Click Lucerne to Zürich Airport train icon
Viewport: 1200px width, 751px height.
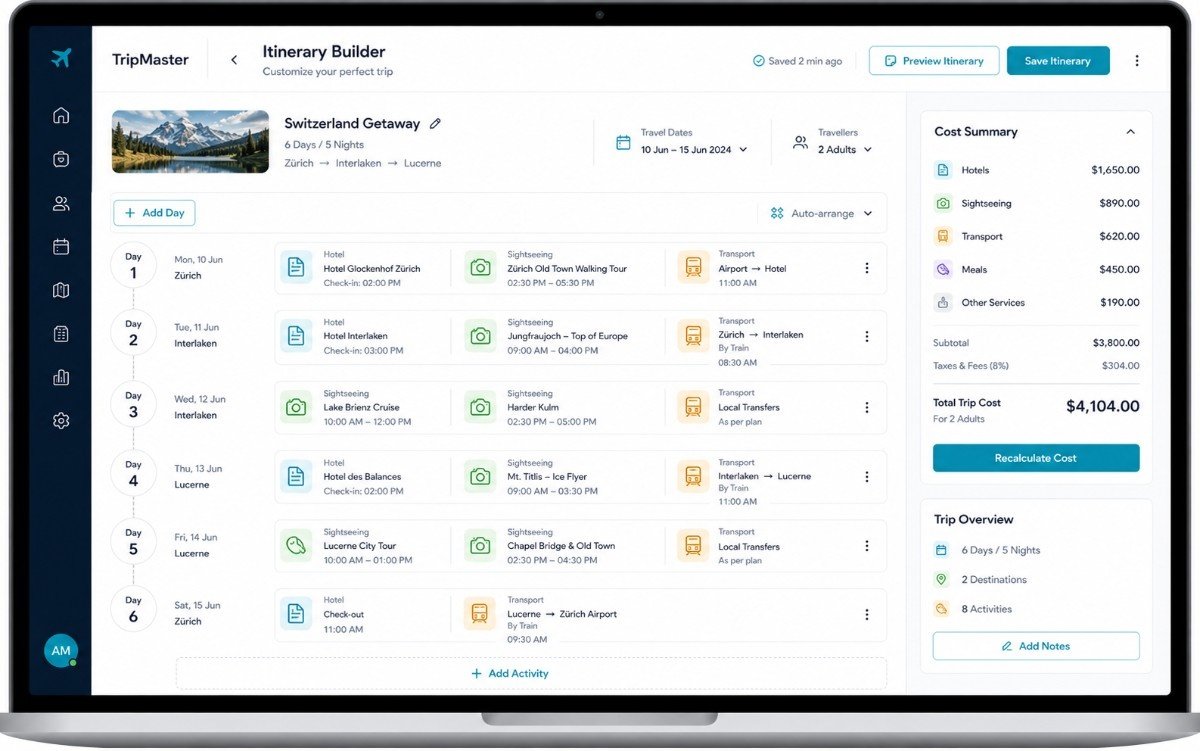click(x=480, y=614)
